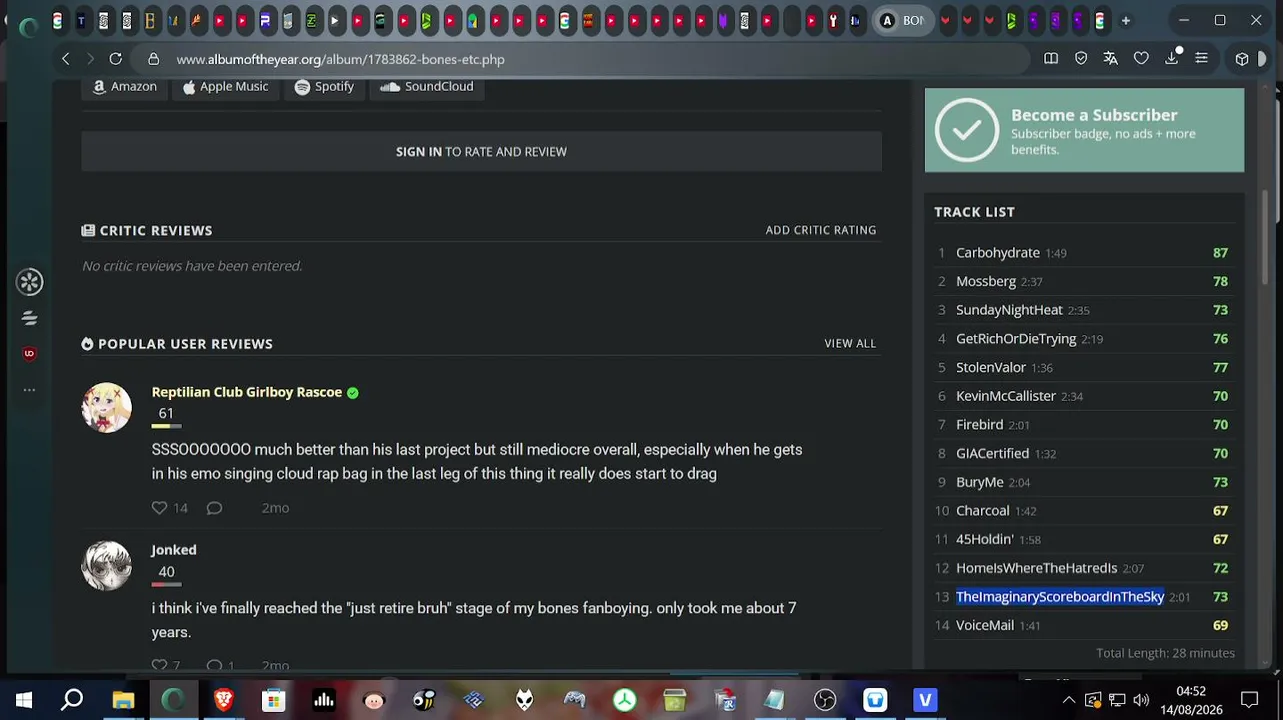Screen dimensions: 1283x720
Task: Open the SundayNightHeat track
Action: pyautogui.click(x=1009, y=310)
